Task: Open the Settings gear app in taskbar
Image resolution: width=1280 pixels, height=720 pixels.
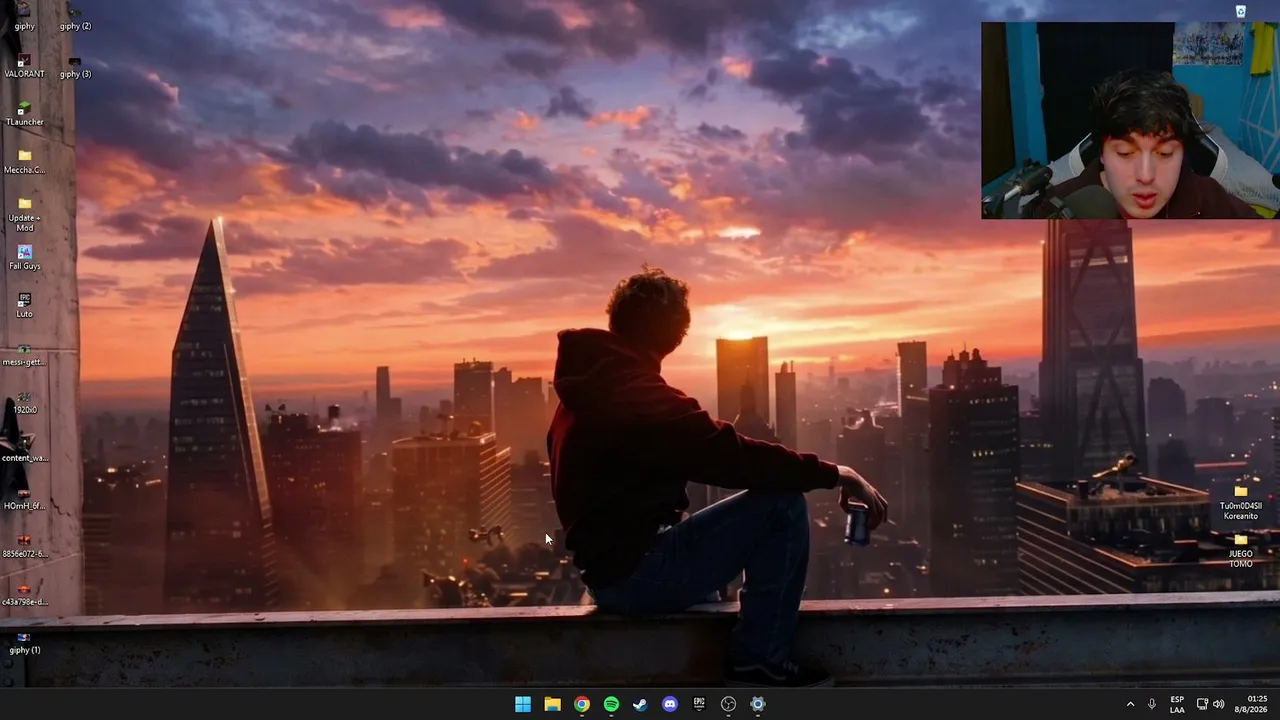Action: (758, 704)
